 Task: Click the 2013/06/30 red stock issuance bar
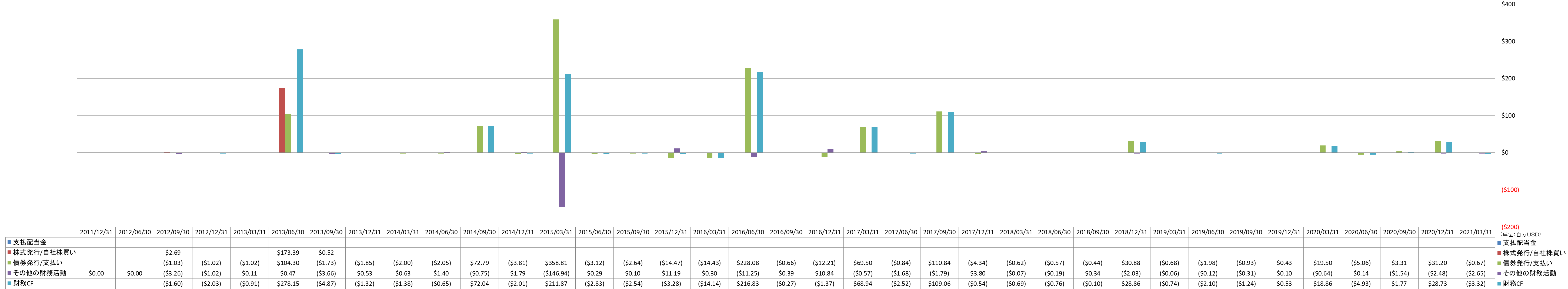pyautogui.click(x=282, y=121)
